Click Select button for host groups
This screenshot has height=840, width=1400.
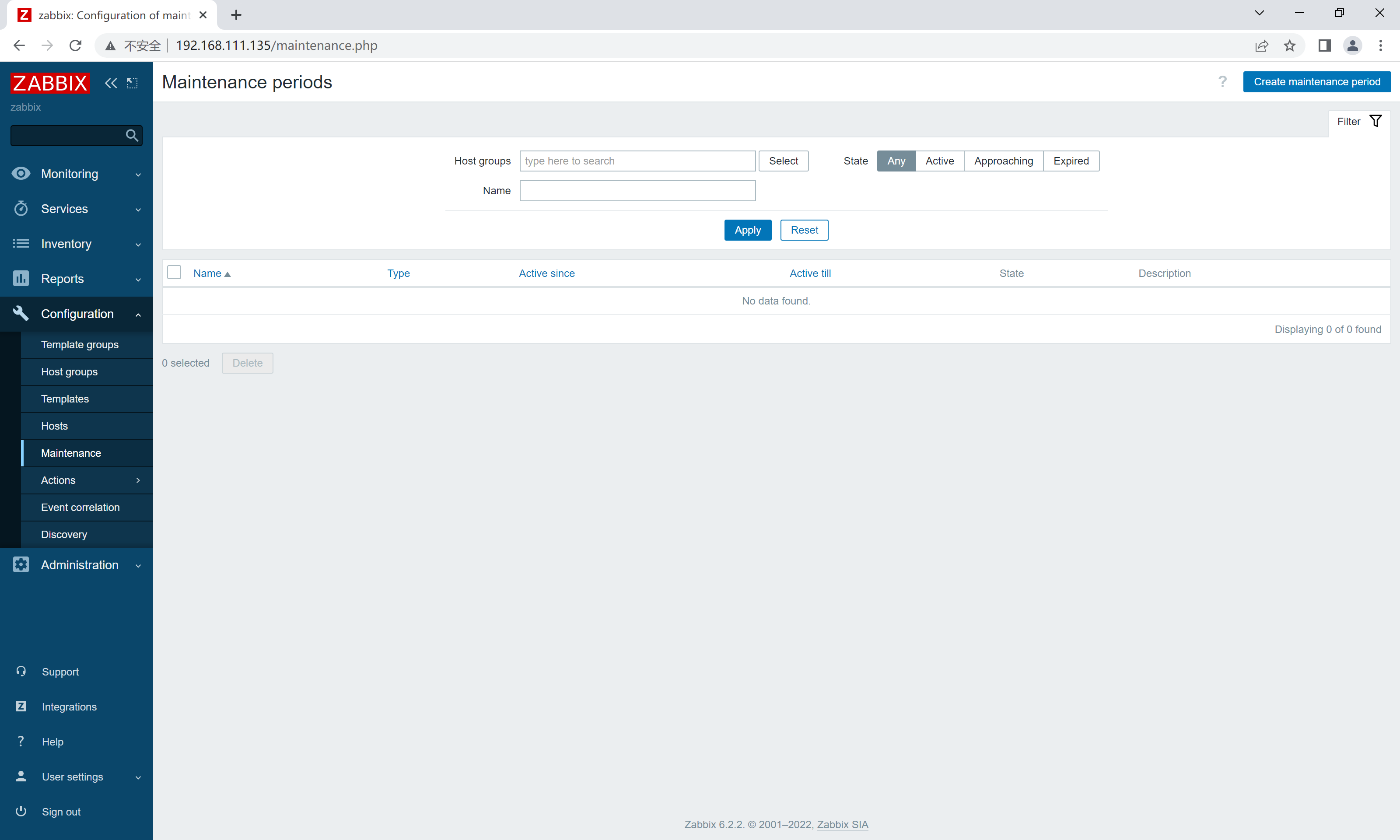(x=783, y=161)
